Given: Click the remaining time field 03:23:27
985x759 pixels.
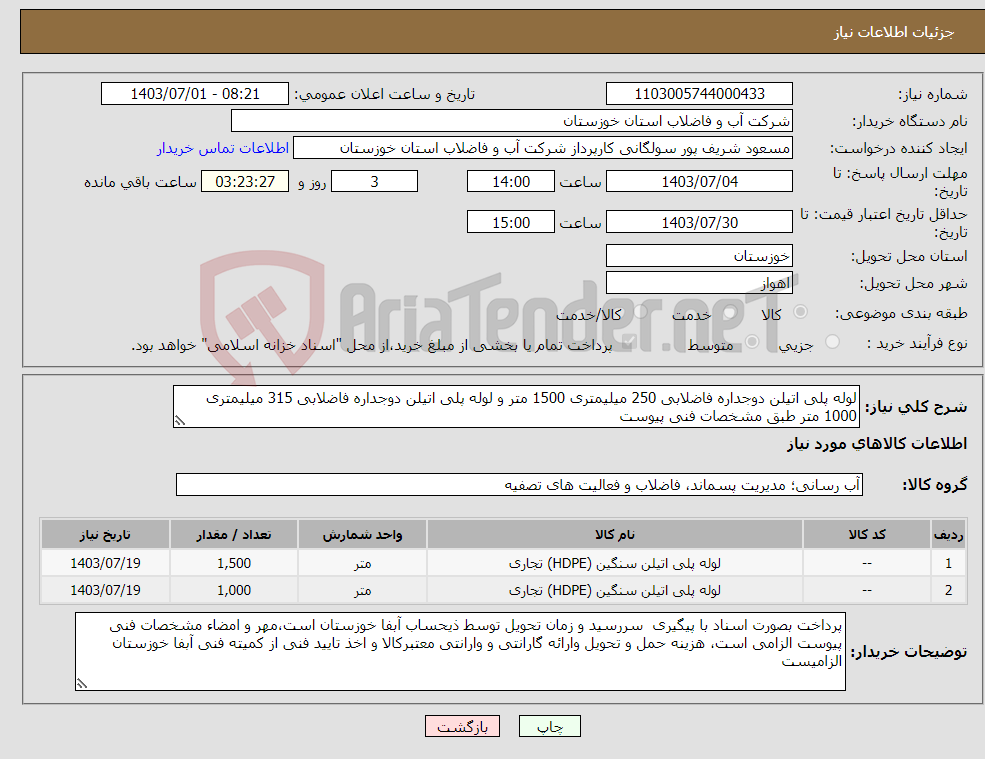Looking at the screenshot, I should pos(245,182).
